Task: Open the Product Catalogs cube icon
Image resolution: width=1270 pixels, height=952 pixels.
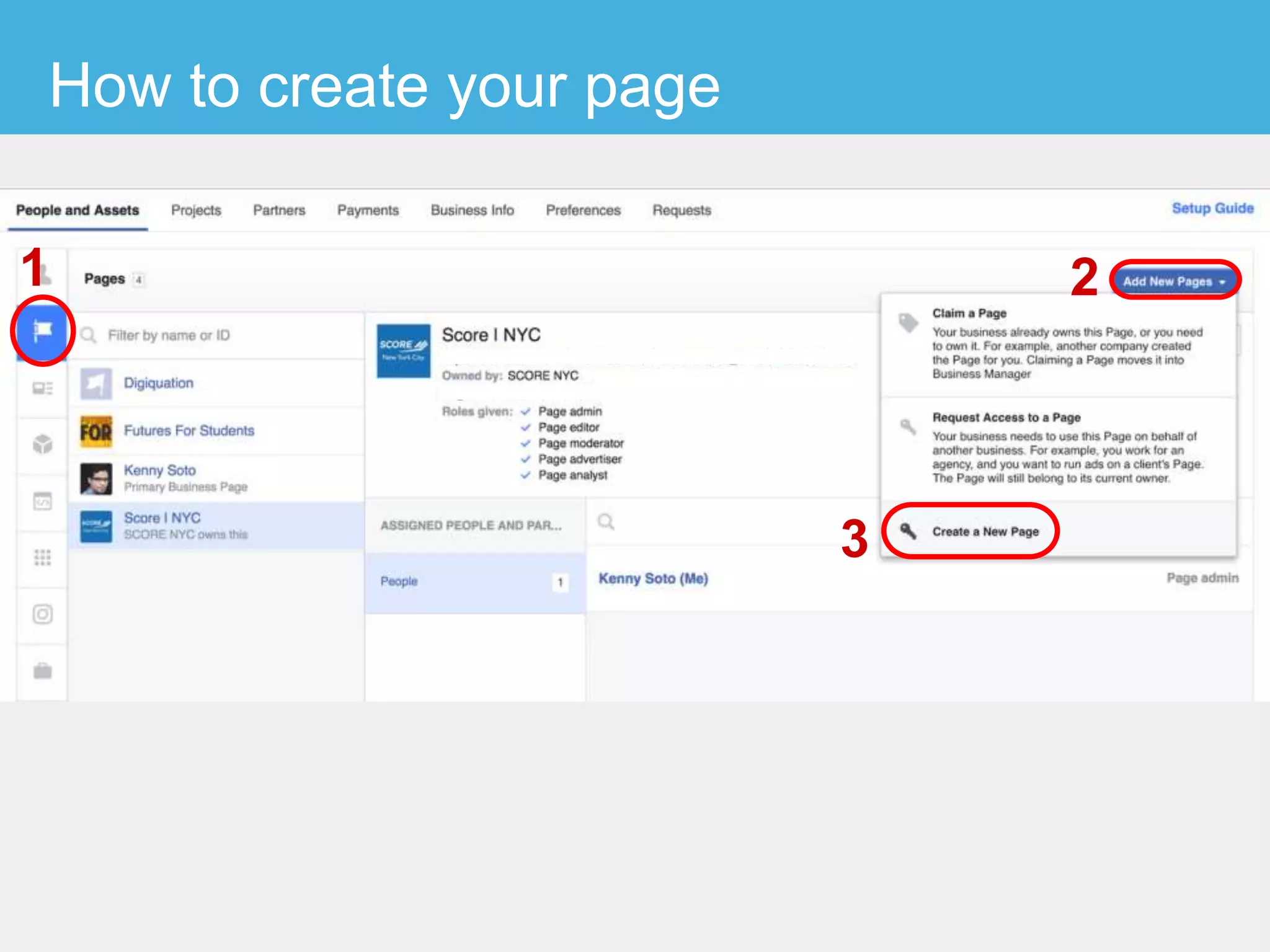Action: click(x=42, y=444)
